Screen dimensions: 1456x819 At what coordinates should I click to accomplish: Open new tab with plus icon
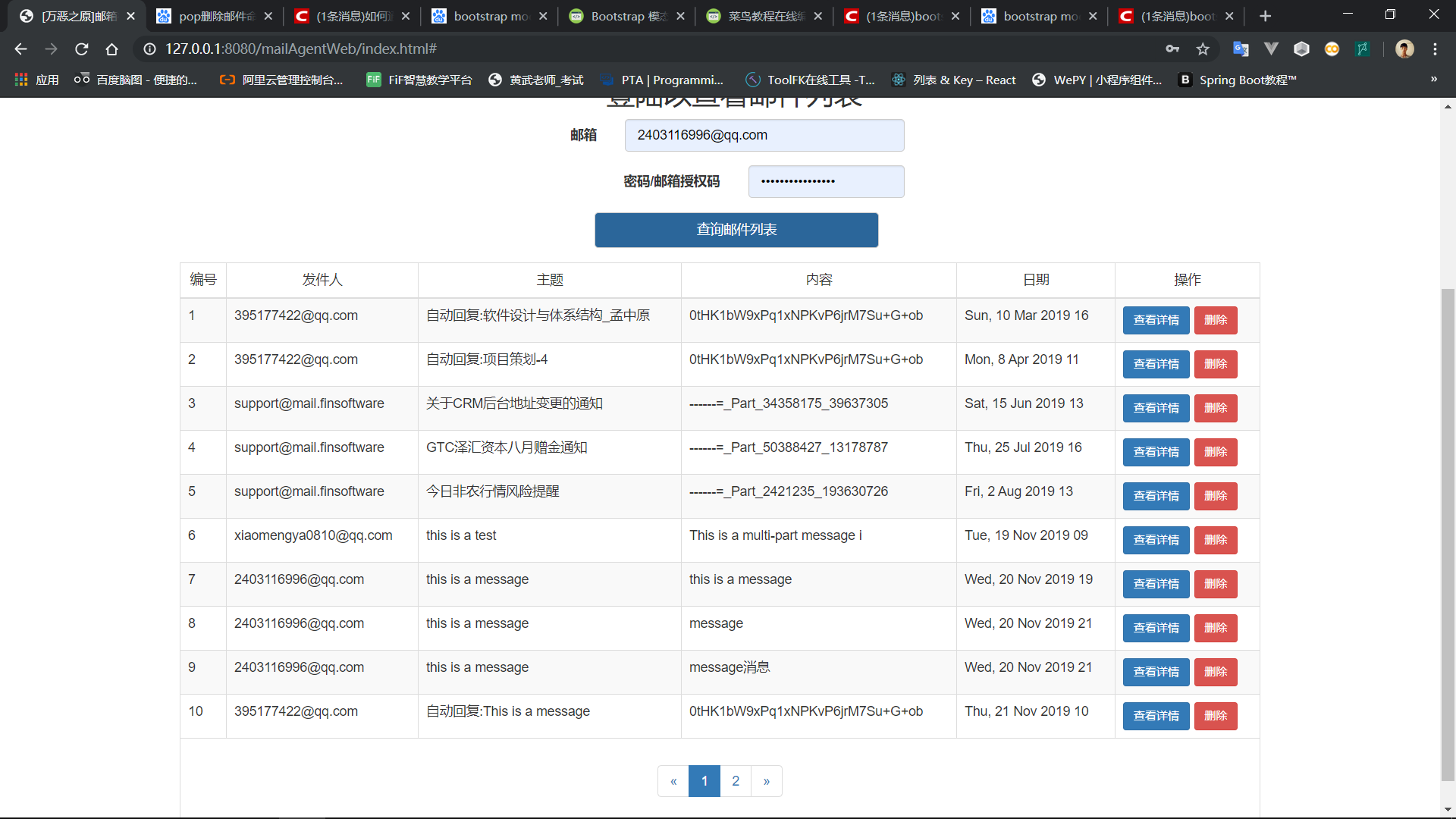(x=1265, y=16)
